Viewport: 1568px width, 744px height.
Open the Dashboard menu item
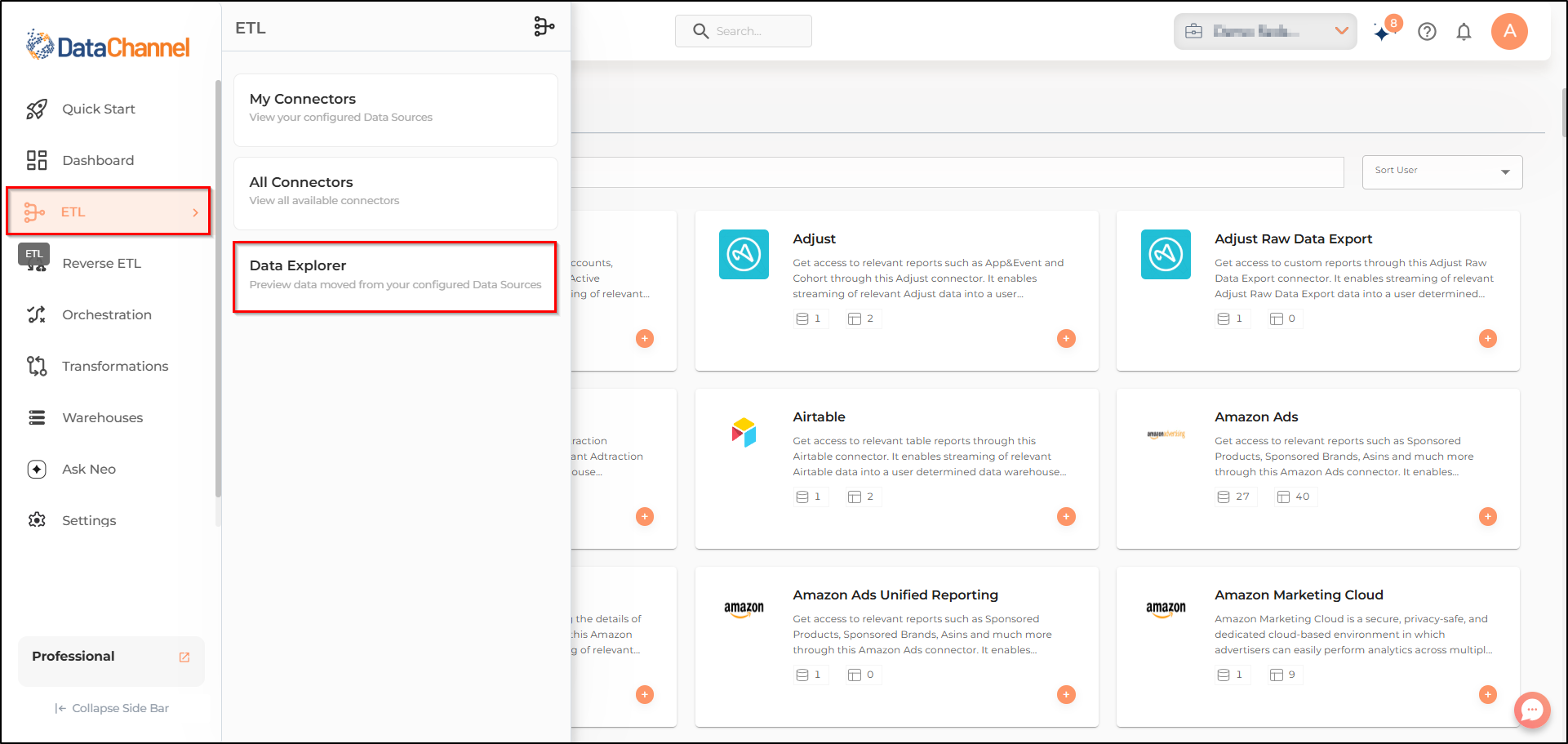click(98, 160)
